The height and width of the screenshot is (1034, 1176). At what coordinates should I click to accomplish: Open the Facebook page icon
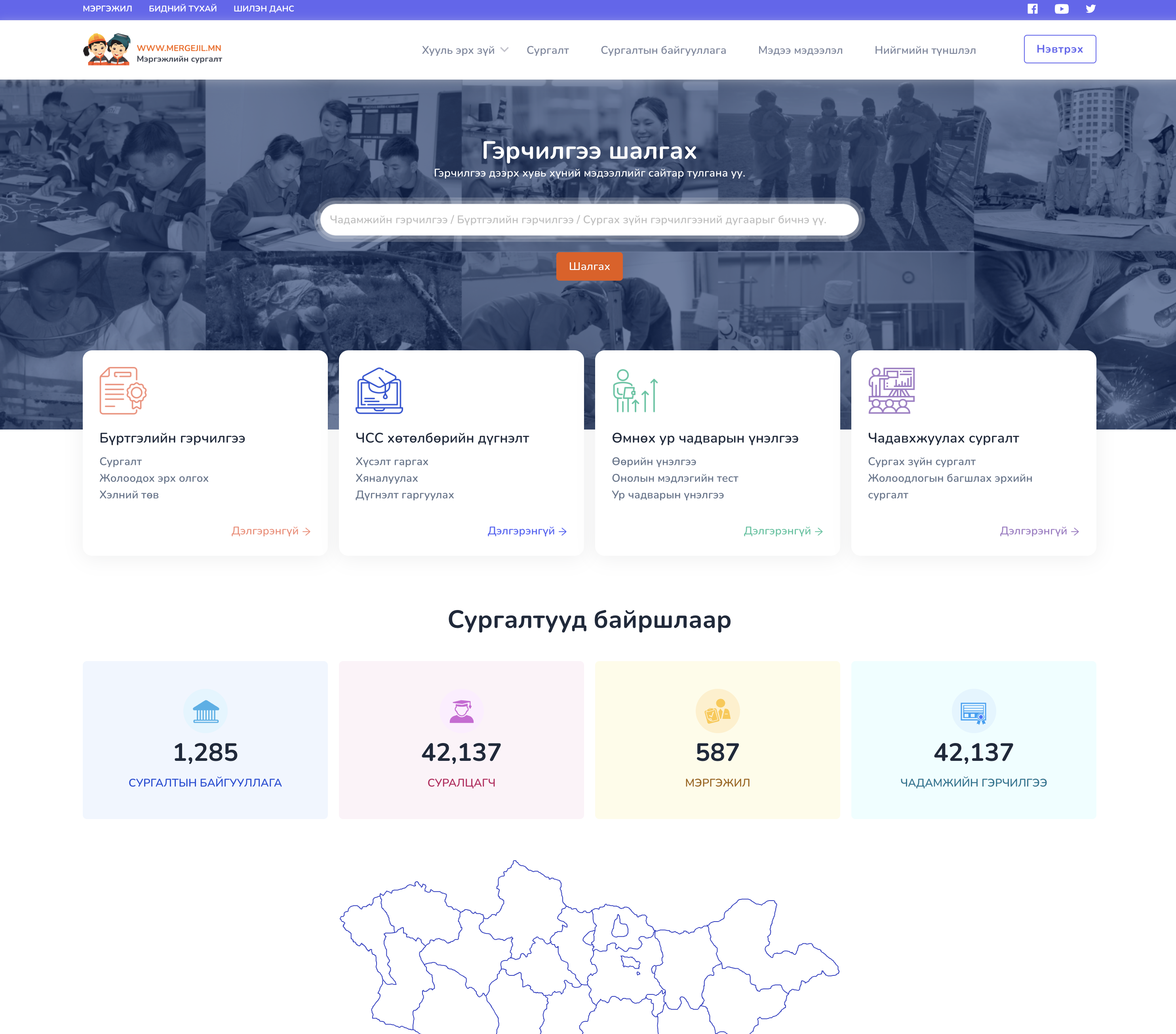pyautogui.click(x=1033, y=9)
